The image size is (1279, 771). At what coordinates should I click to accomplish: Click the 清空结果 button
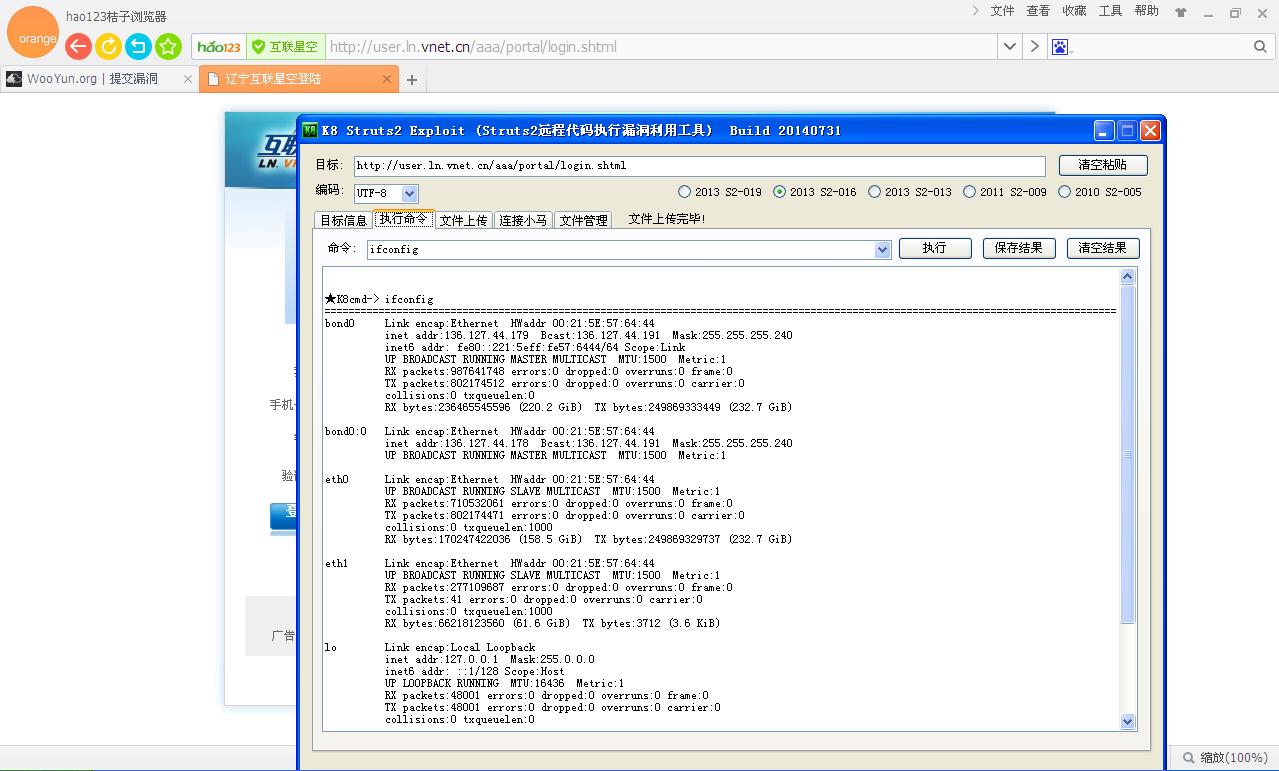[x=1103, y=248]
